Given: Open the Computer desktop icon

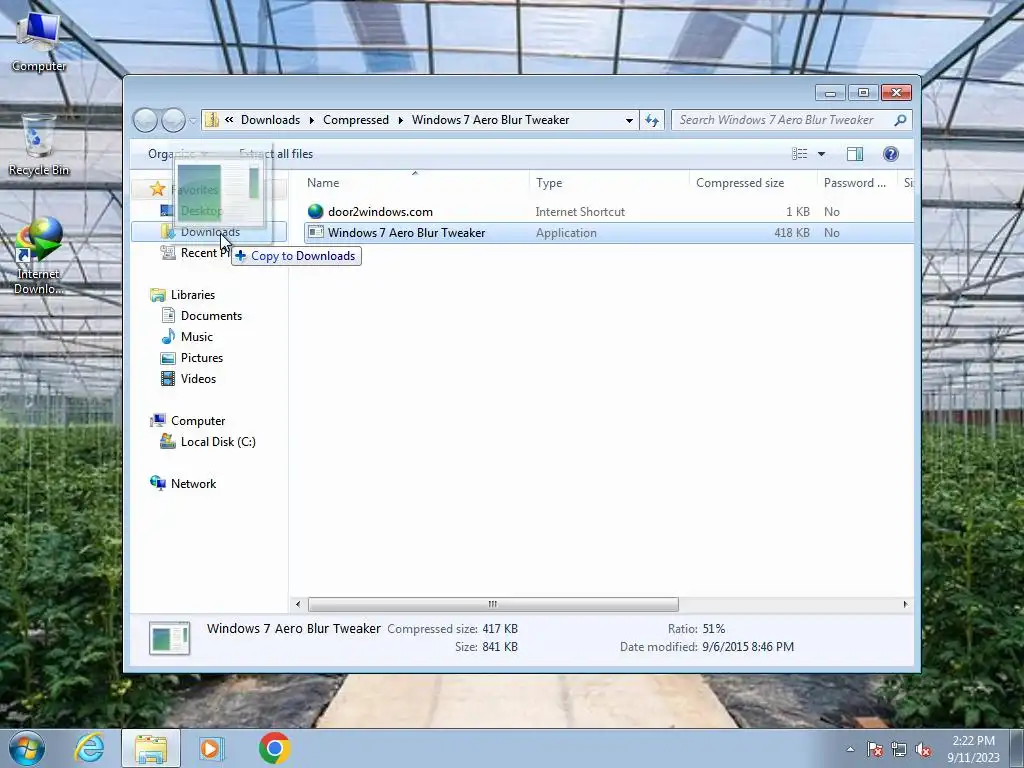Looking at the screenshot, I should pyautogui.click(x=39, y=42).
